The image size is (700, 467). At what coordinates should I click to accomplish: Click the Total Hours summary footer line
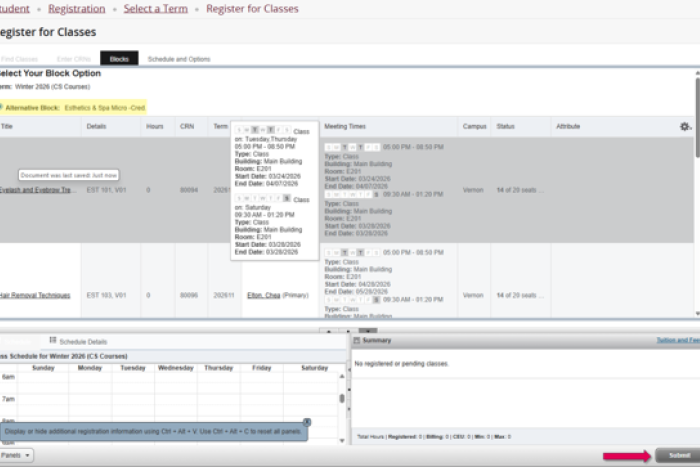click(434, 437)
